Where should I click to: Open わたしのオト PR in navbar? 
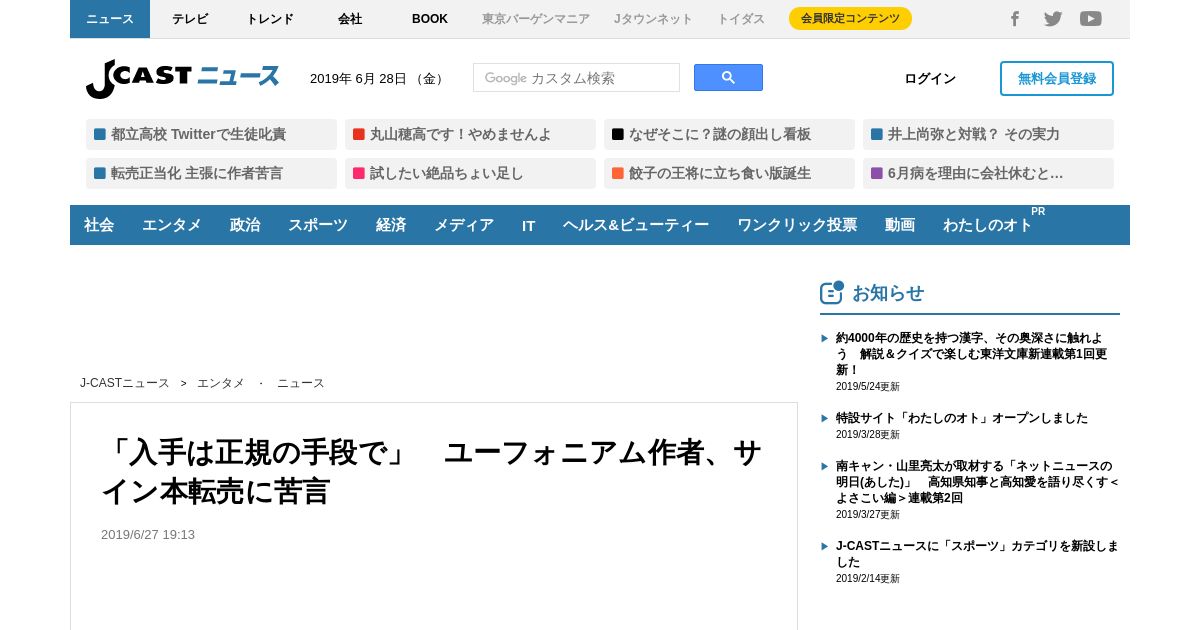point(988,225)
